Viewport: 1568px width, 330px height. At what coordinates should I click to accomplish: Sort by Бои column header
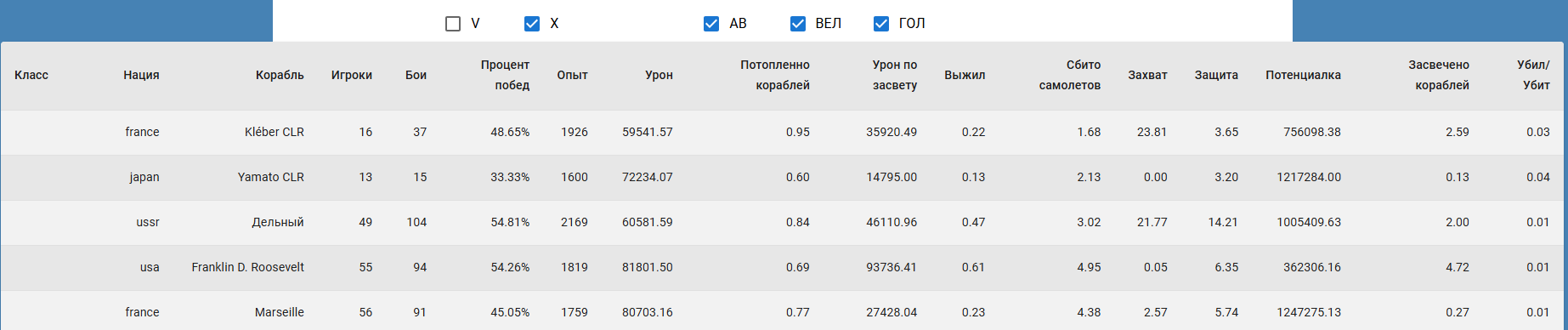tap(416, 75)
